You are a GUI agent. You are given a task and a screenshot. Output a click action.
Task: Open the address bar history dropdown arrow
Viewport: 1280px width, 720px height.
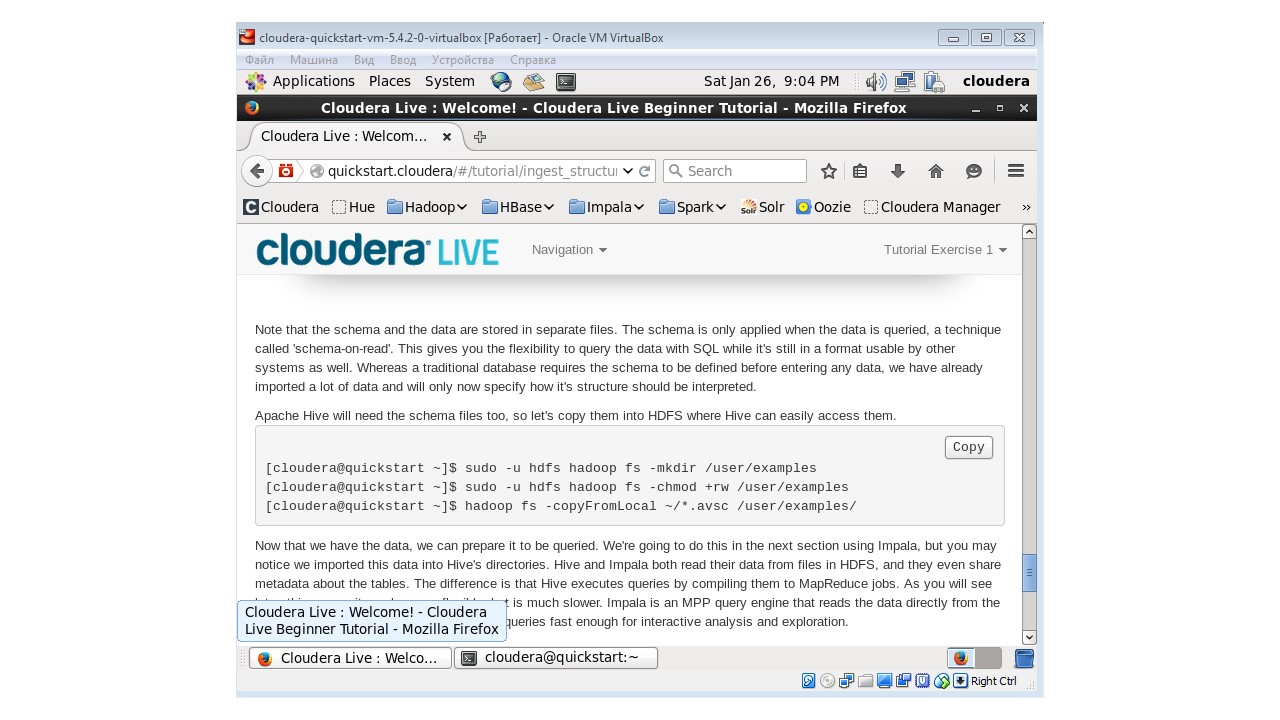point(628,171)
